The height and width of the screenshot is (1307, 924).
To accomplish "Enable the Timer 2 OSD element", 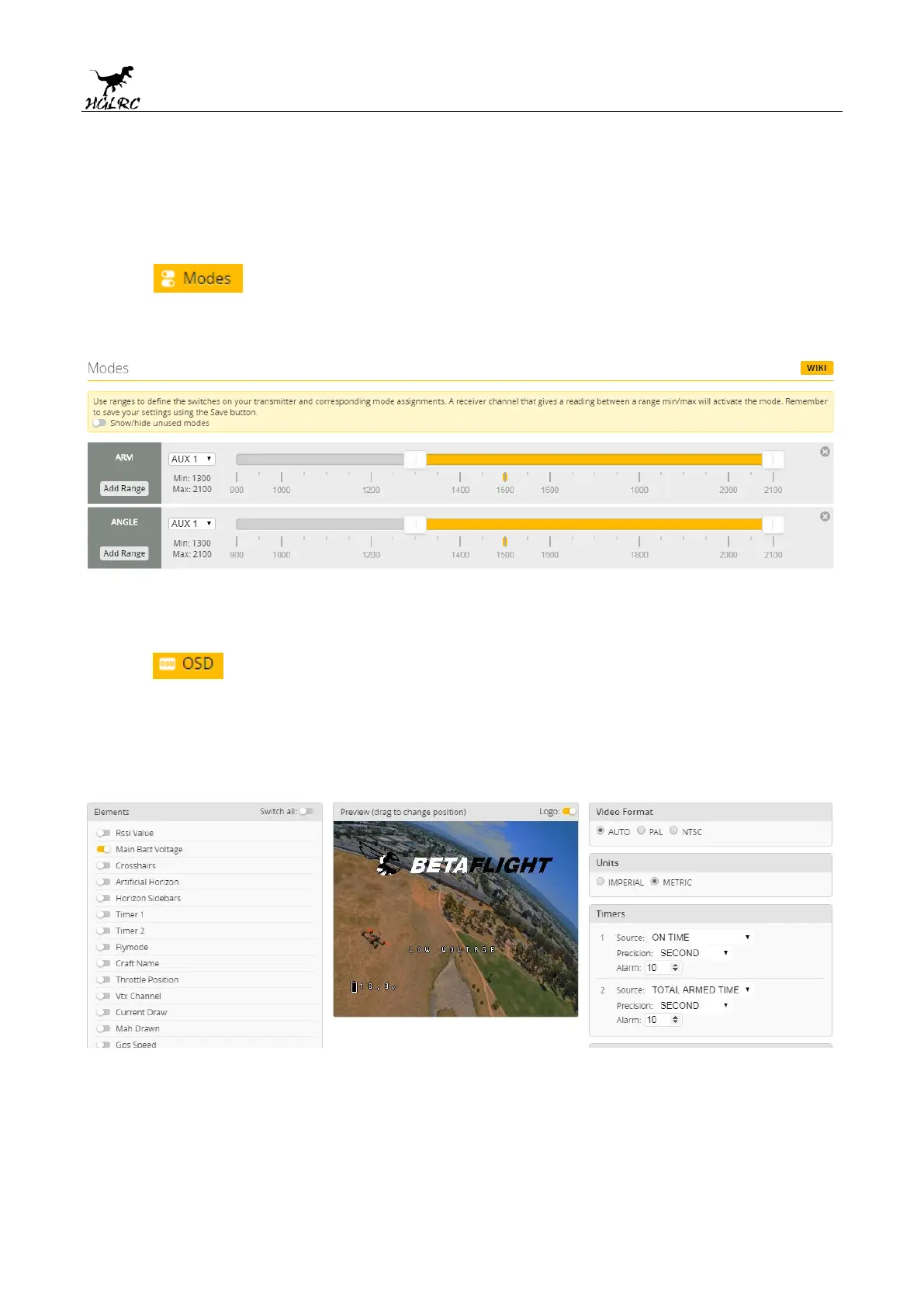I will tap(103, 931).
